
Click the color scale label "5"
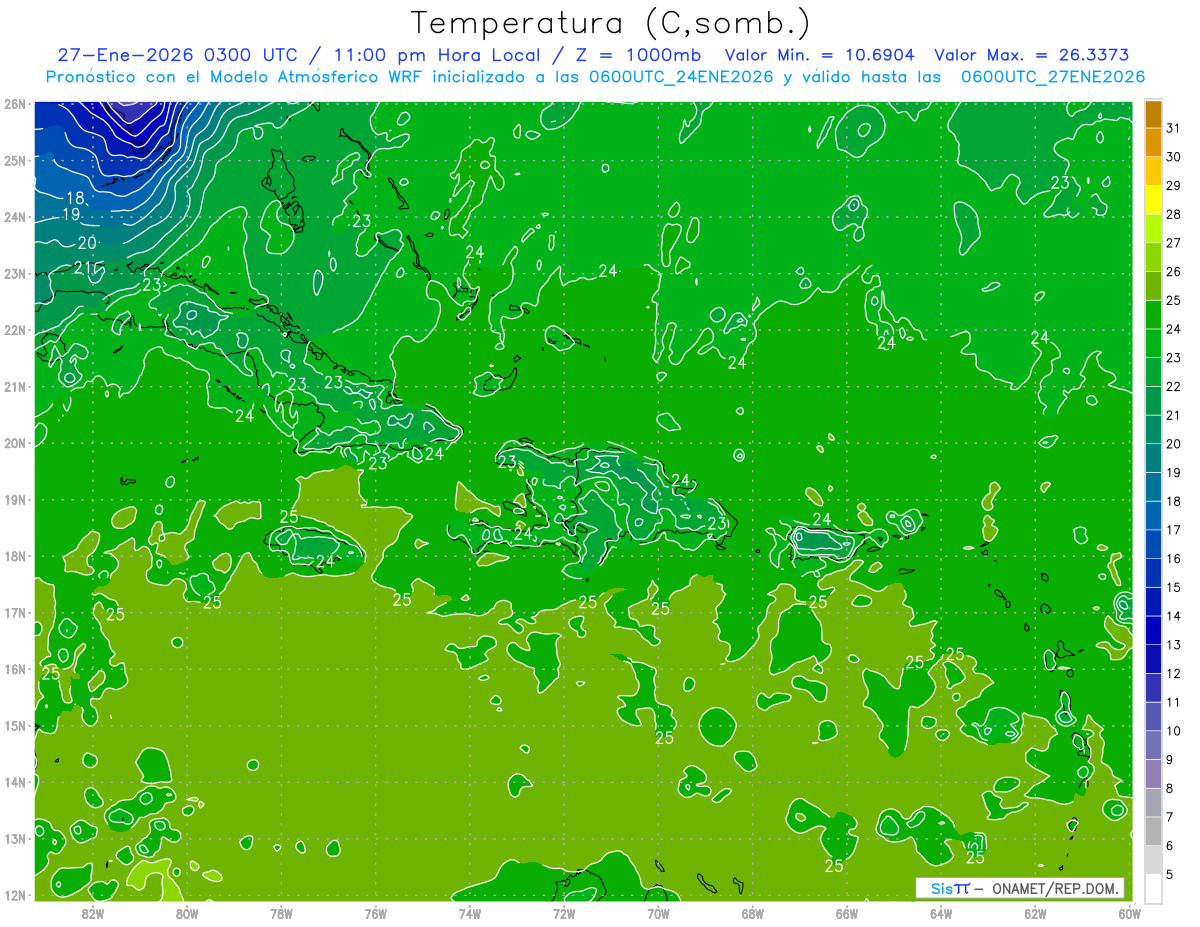1170,875
